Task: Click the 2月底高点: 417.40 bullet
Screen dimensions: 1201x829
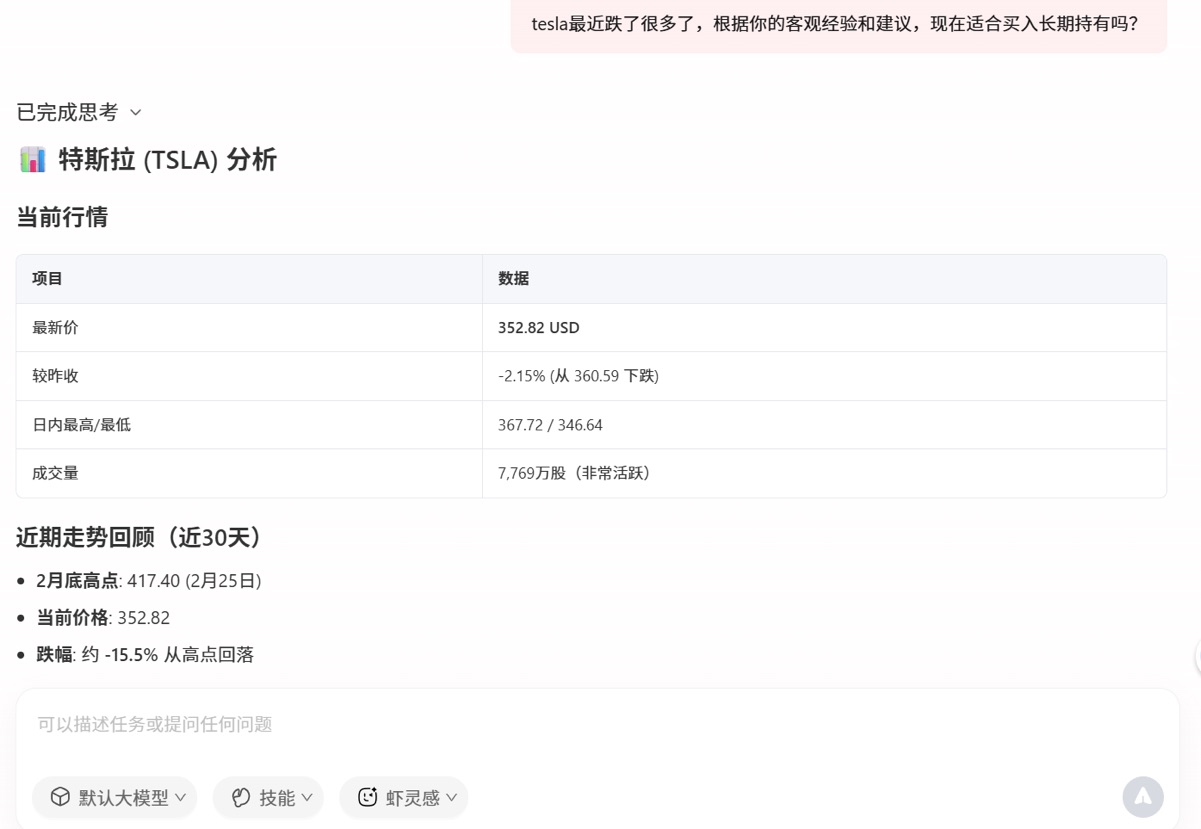Action: point(149,581)
